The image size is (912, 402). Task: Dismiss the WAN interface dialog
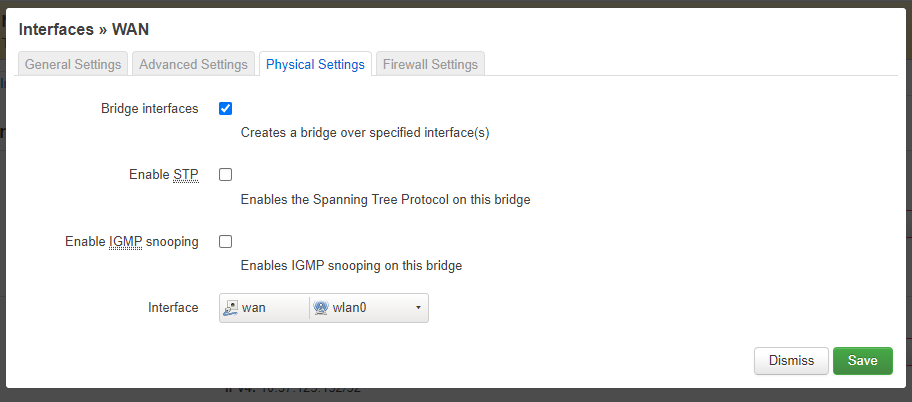tap(791, 361)
